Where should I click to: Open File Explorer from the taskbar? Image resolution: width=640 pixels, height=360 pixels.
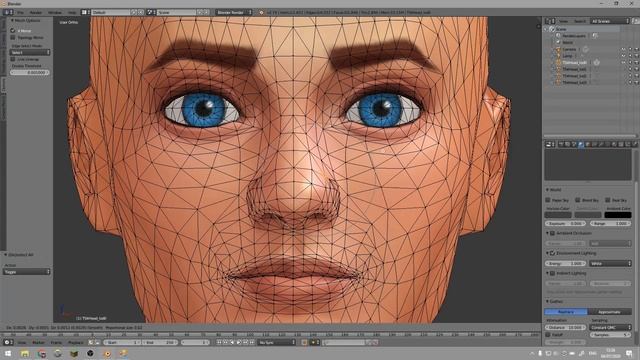pos(25,353)
